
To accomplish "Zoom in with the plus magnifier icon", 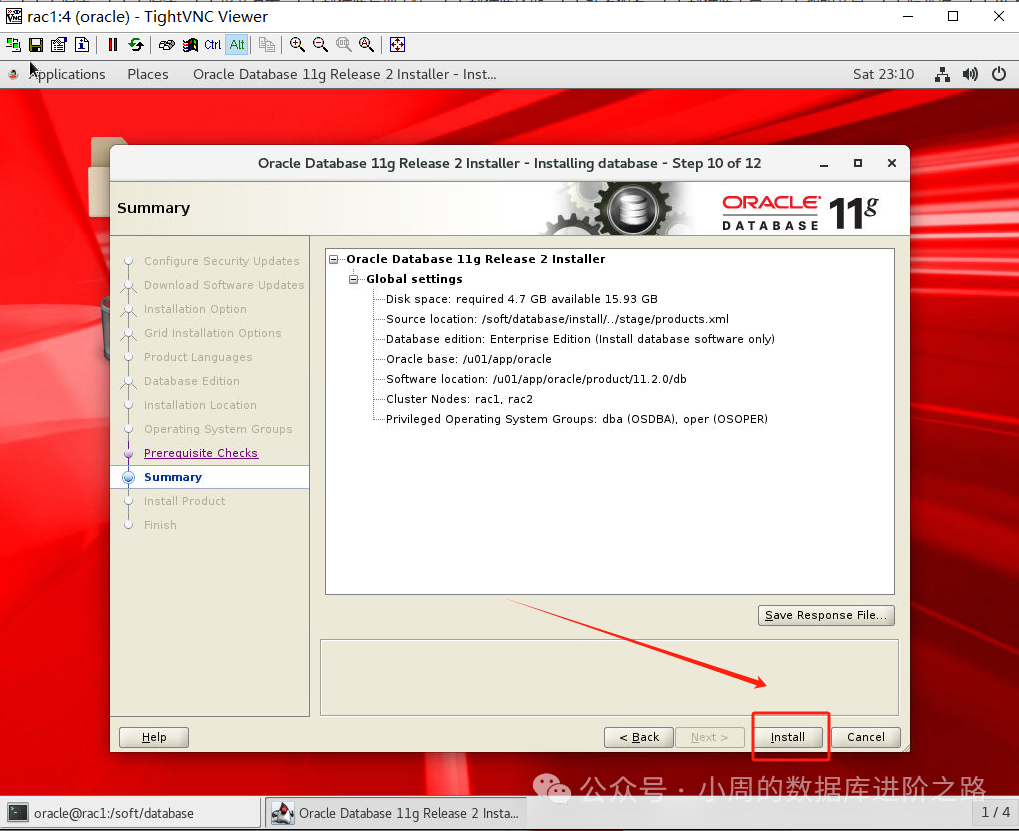I will coord(297,45).
